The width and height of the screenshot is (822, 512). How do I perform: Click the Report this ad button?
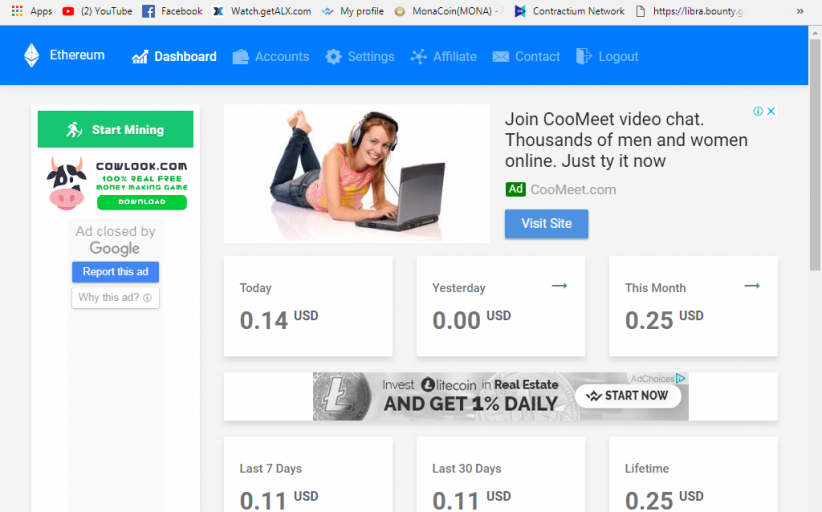point(115,272)
